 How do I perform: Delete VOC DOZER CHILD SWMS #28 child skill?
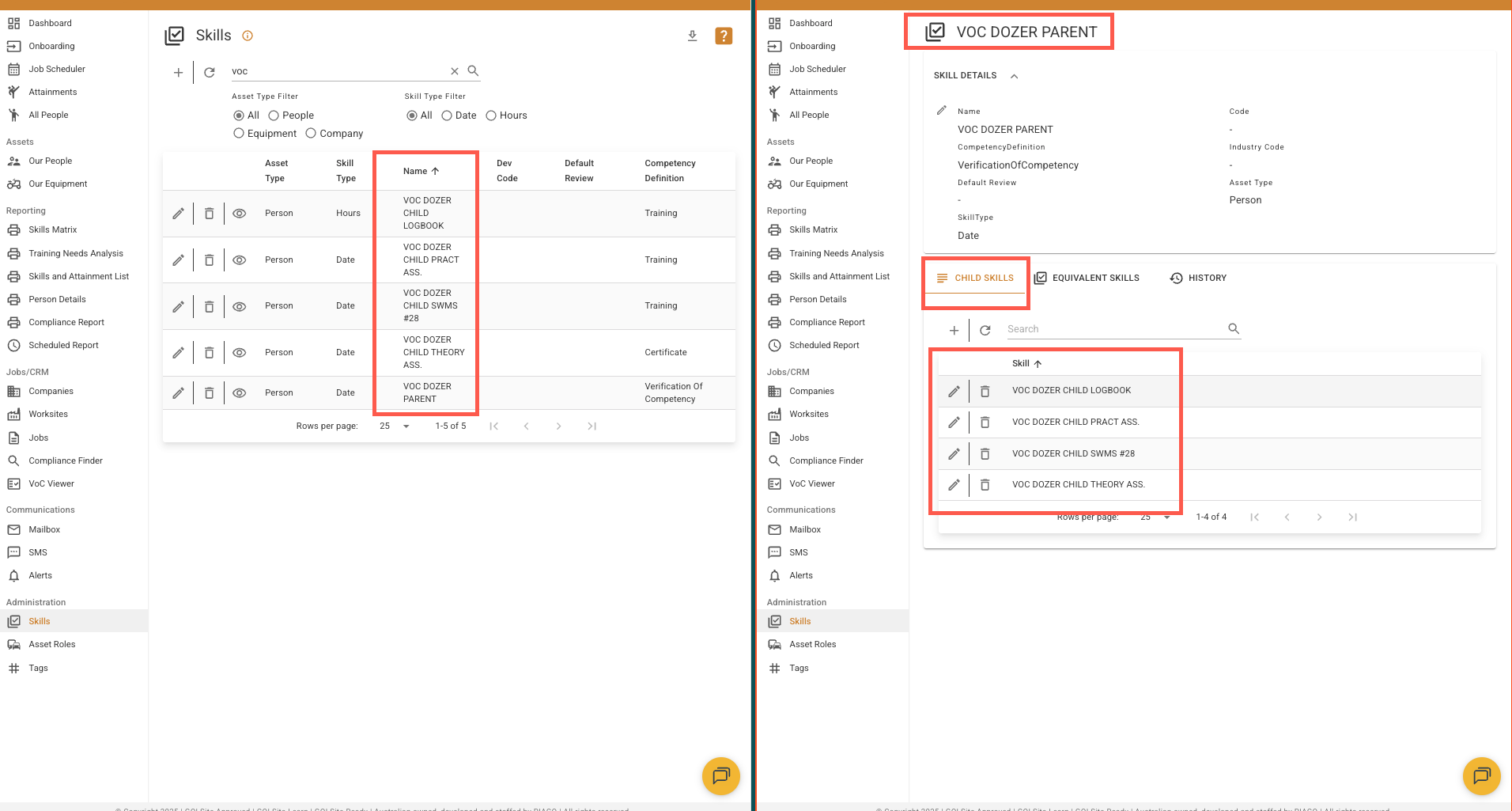[985, 453]
